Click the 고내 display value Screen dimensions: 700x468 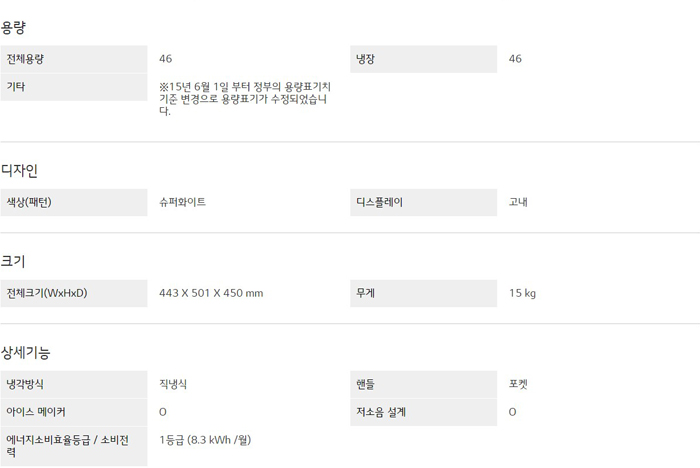pos(518,202)
